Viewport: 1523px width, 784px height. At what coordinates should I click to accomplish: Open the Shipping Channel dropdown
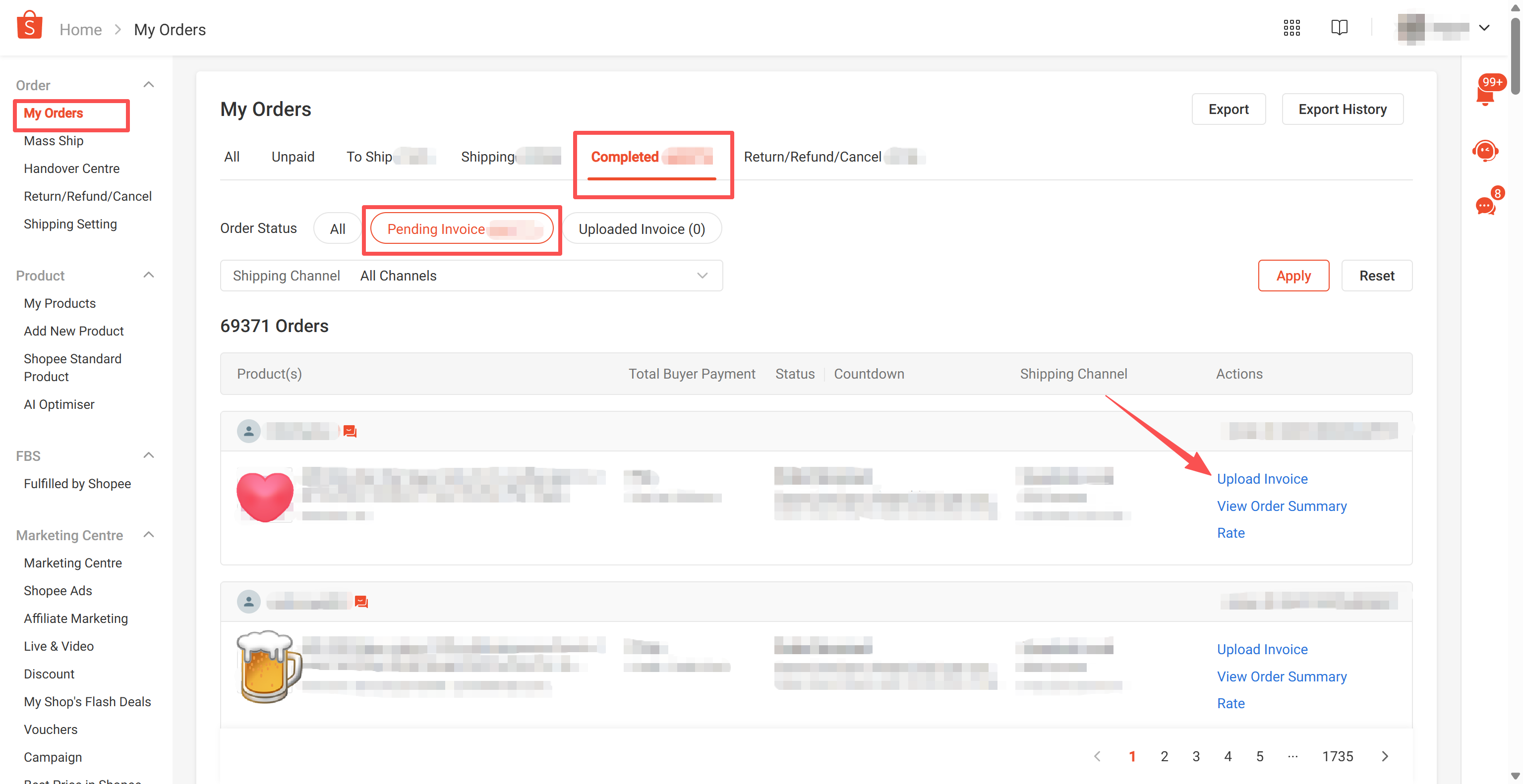471,276
